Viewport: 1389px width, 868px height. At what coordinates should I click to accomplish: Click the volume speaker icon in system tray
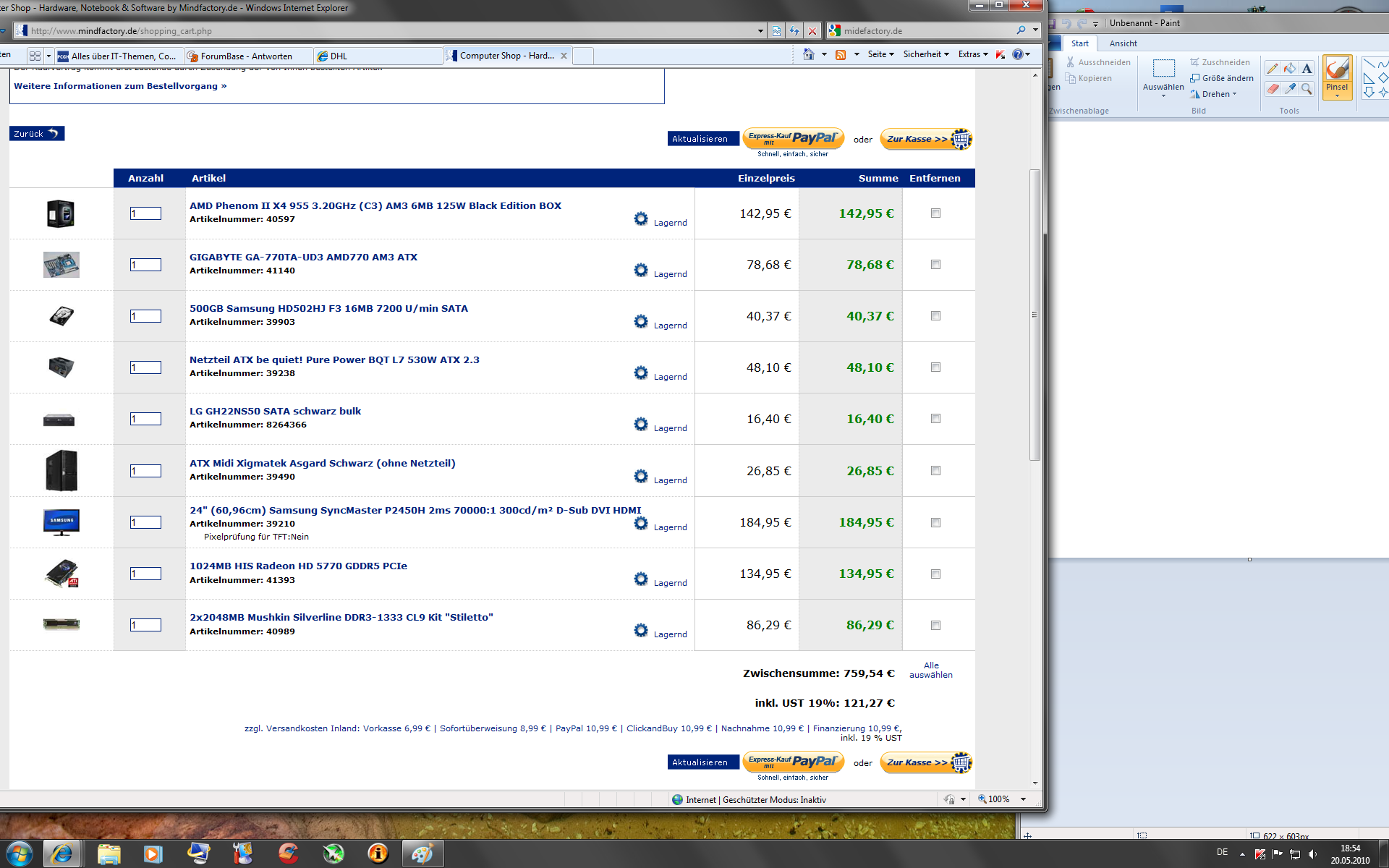(x=1313, y=854)
